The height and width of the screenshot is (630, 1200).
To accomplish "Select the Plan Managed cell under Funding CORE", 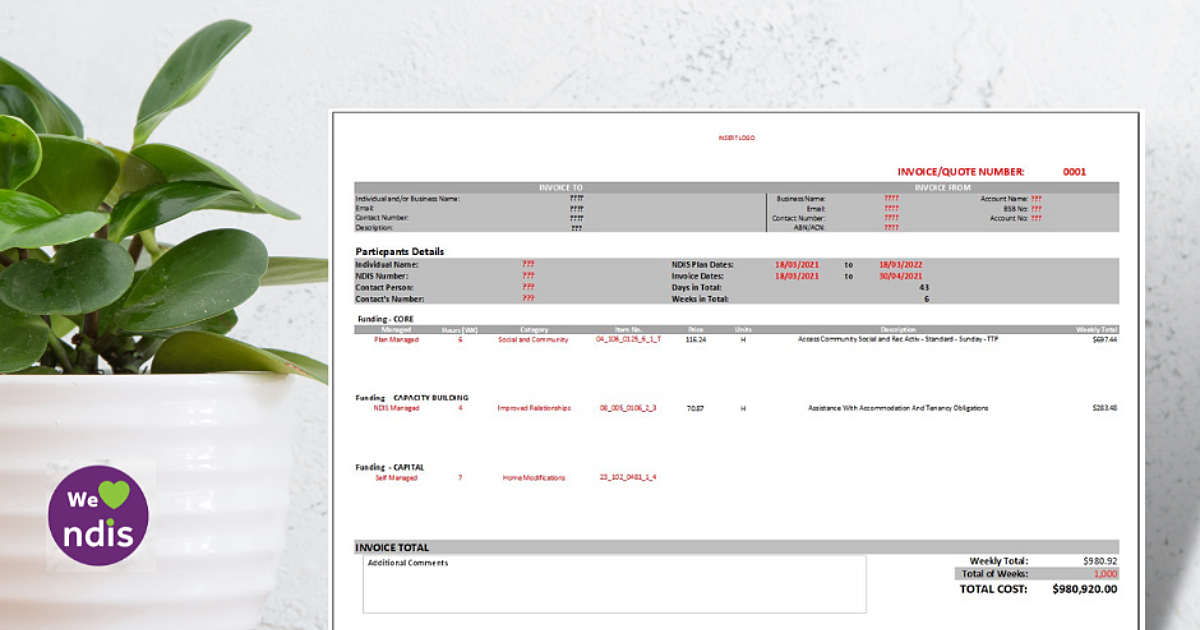I will 395,339.
